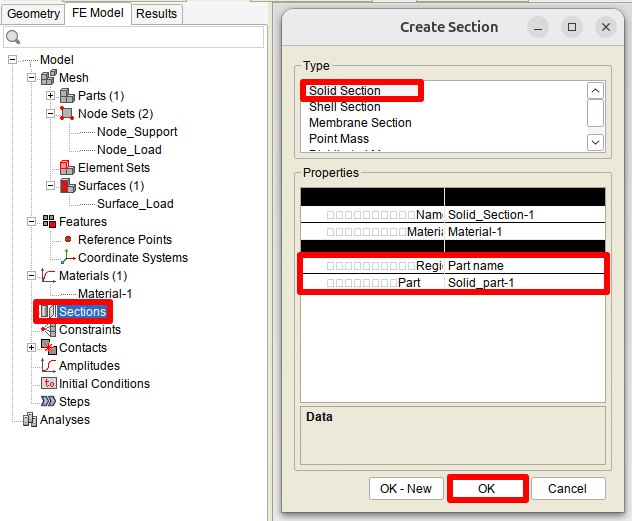Screen dimensions: 632x521
Task: Maximize the Create Section dialog
Action: [x=572, y=27]
